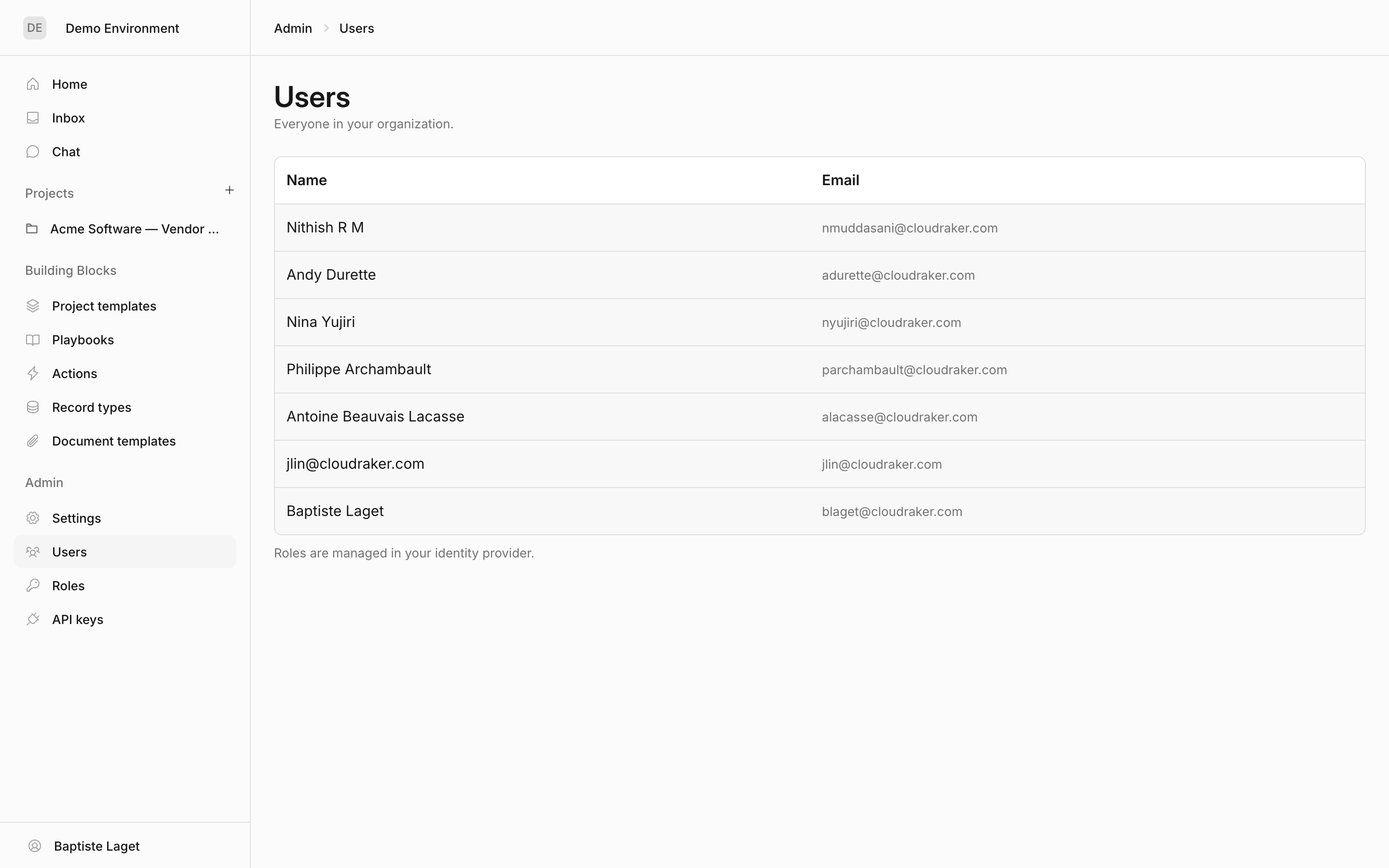
Task: Click jlin@cloudraker.com in the Email column
Action: point(882,464)
